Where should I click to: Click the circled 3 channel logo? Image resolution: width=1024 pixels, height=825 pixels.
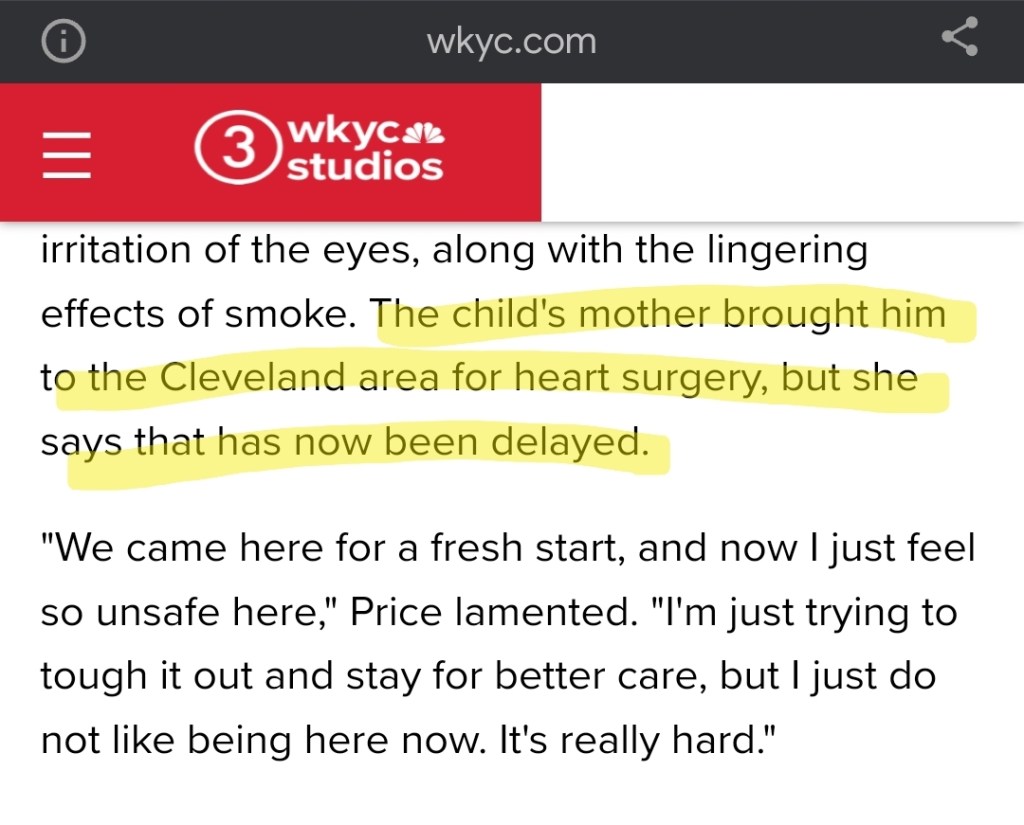[x=236, y=152]
